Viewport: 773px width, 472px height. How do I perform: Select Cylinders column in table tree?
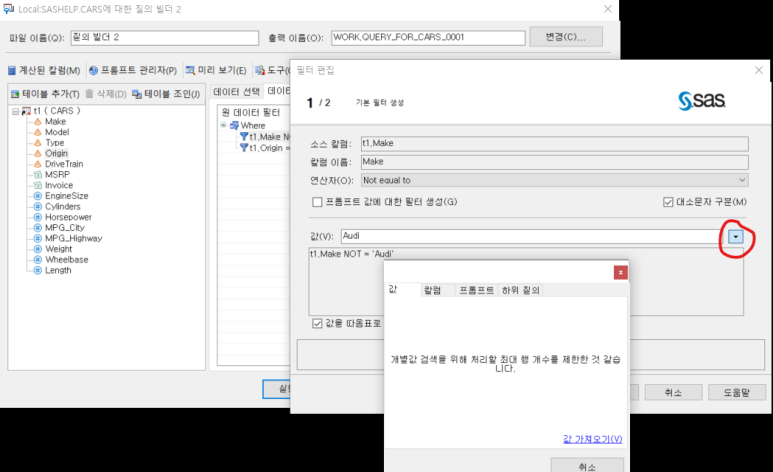click(63, 207)
